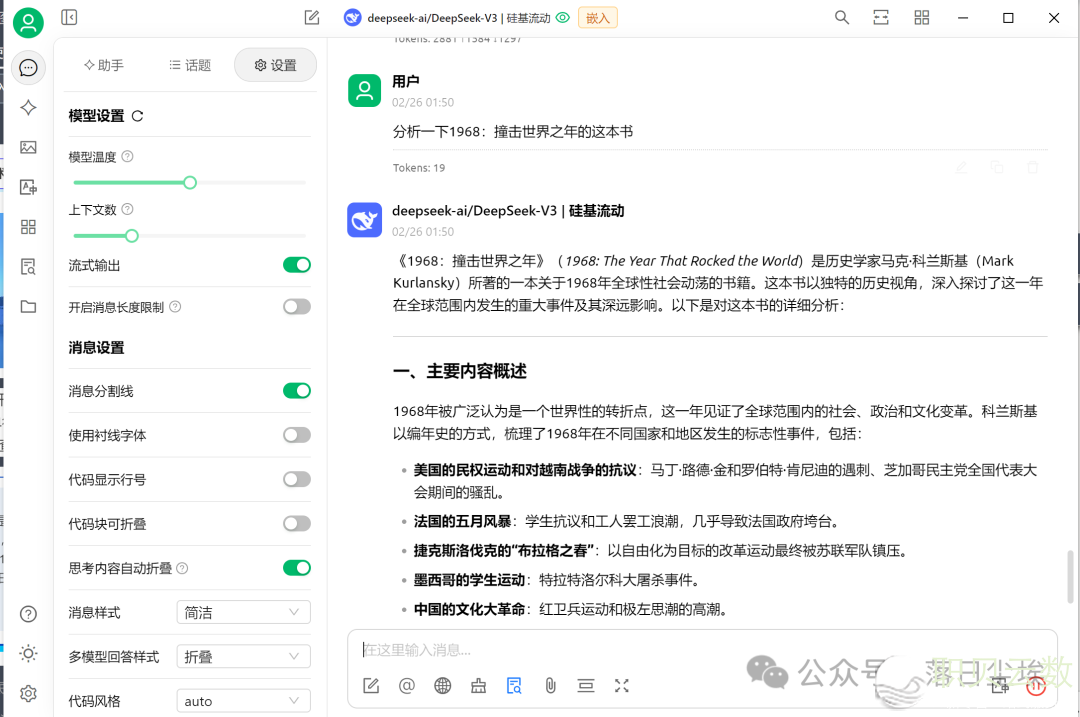Create a new topic with edit icon in header
The height and width of the screenshot is (717, 1080).
pyautogui.click(x=312, y=17)
